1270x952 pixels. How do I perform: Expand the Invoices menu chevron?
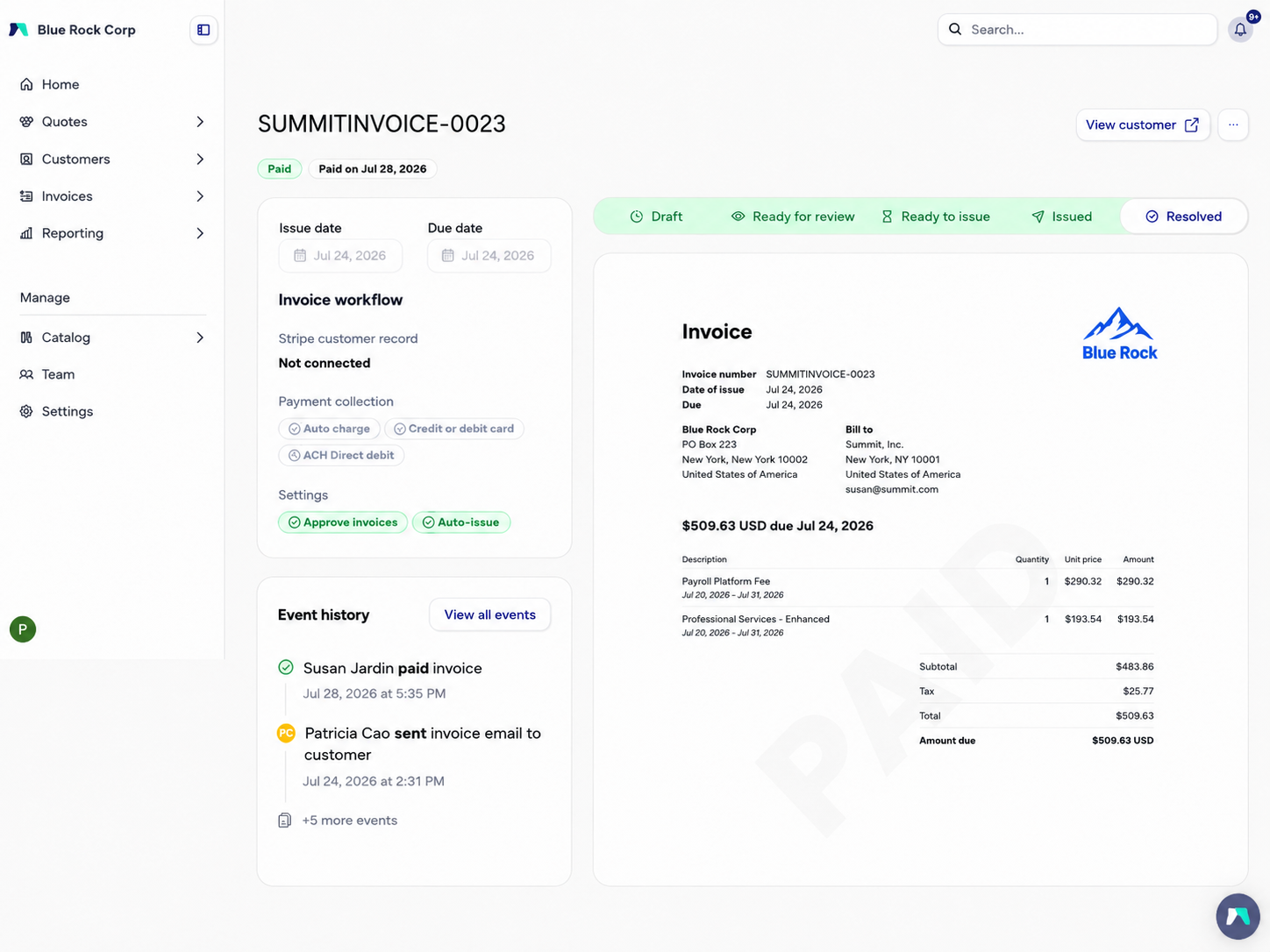pyautogui.click(x=200, y=196)
